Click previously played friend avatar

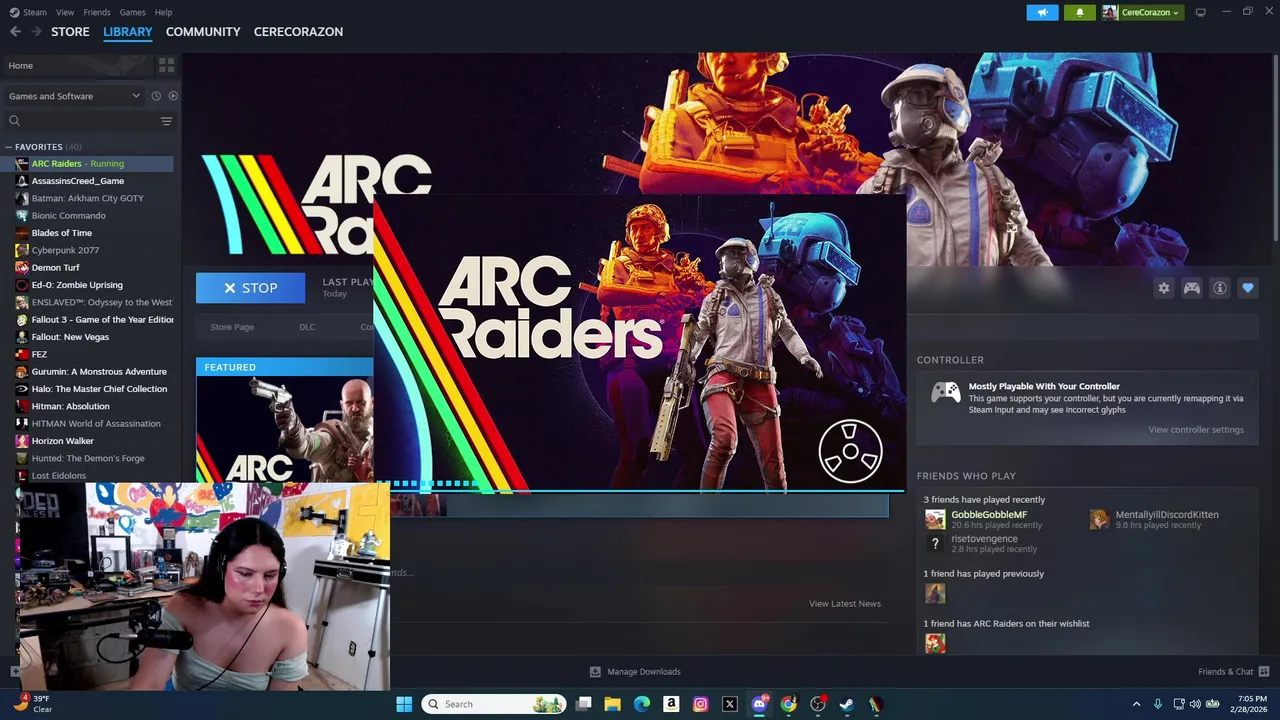(935, 594)
